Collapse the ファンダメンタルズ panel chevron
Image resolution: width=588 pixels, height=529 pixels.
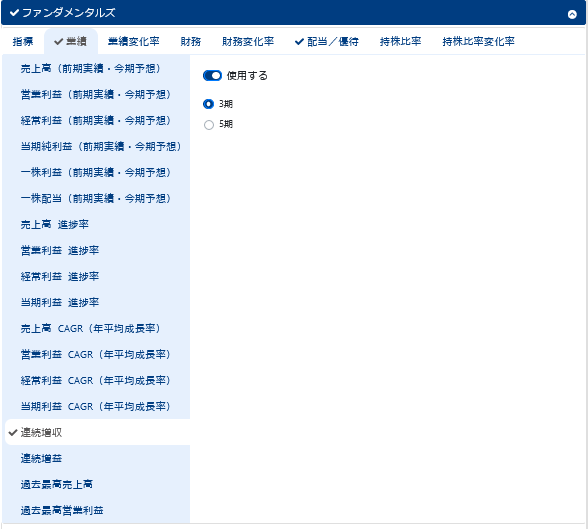[572, 14]
